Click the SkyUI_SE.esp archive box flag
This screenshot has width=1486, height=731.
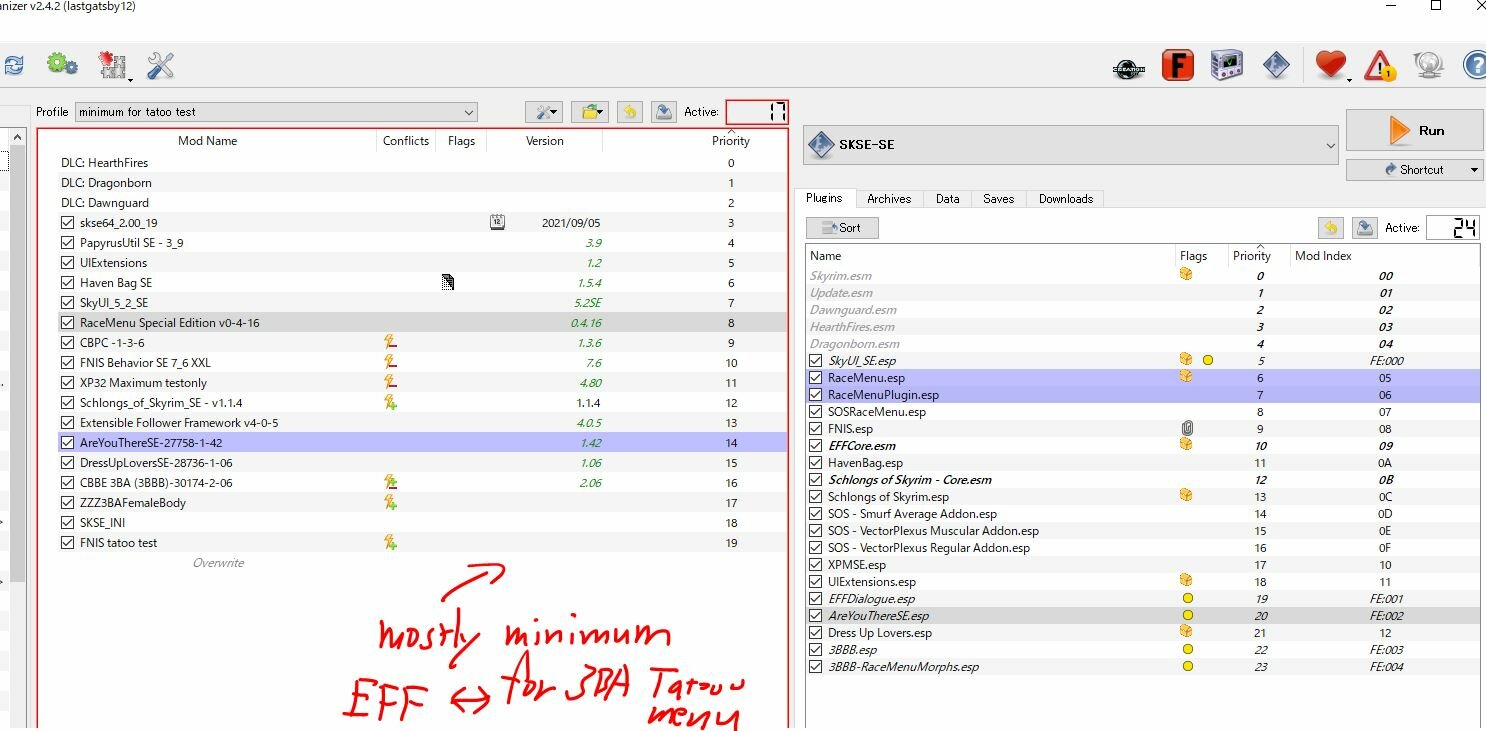click(1186, 360)
